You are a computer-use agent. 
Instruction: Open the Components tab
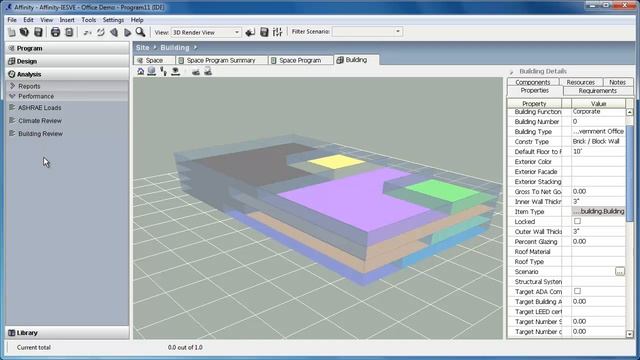click(533, 82)
